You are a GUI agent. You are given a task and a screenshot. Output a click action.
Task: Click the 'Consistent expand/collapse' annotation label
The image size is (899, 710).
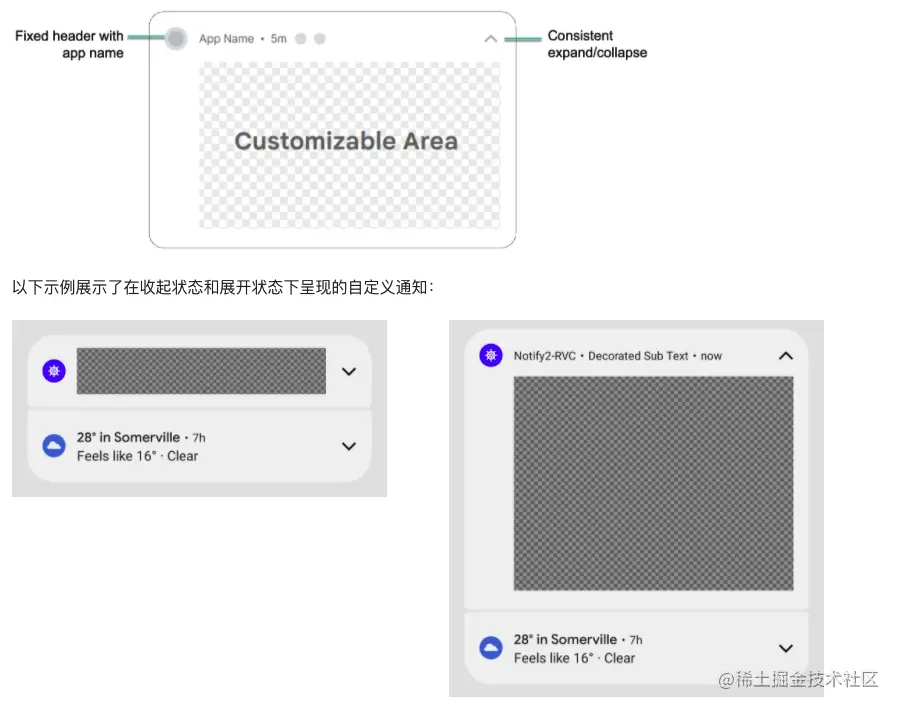597,44
